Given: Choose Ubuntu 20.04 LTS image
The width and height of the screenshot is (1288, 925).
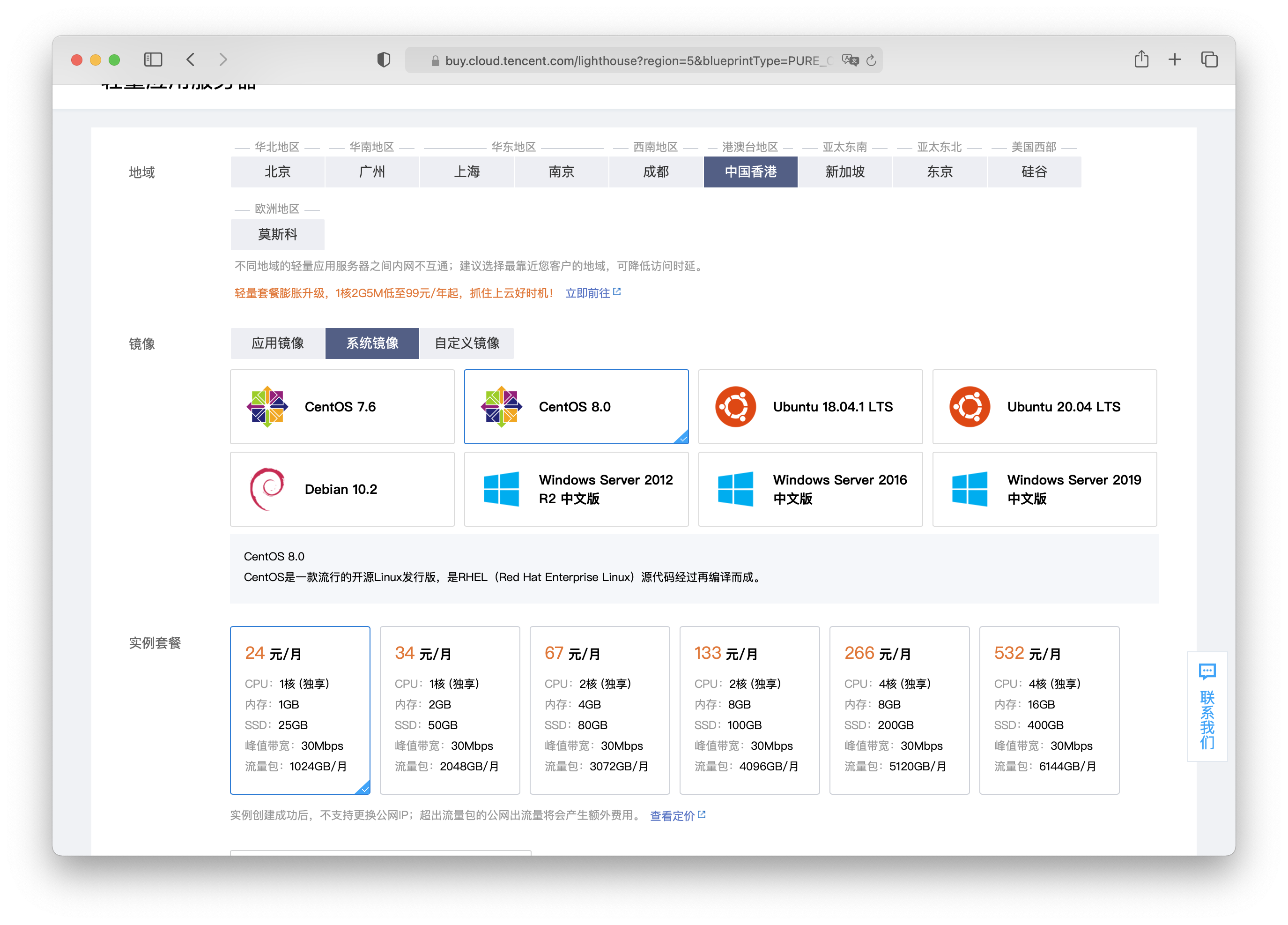Looking at the screenshot, I should point(1044,407).
